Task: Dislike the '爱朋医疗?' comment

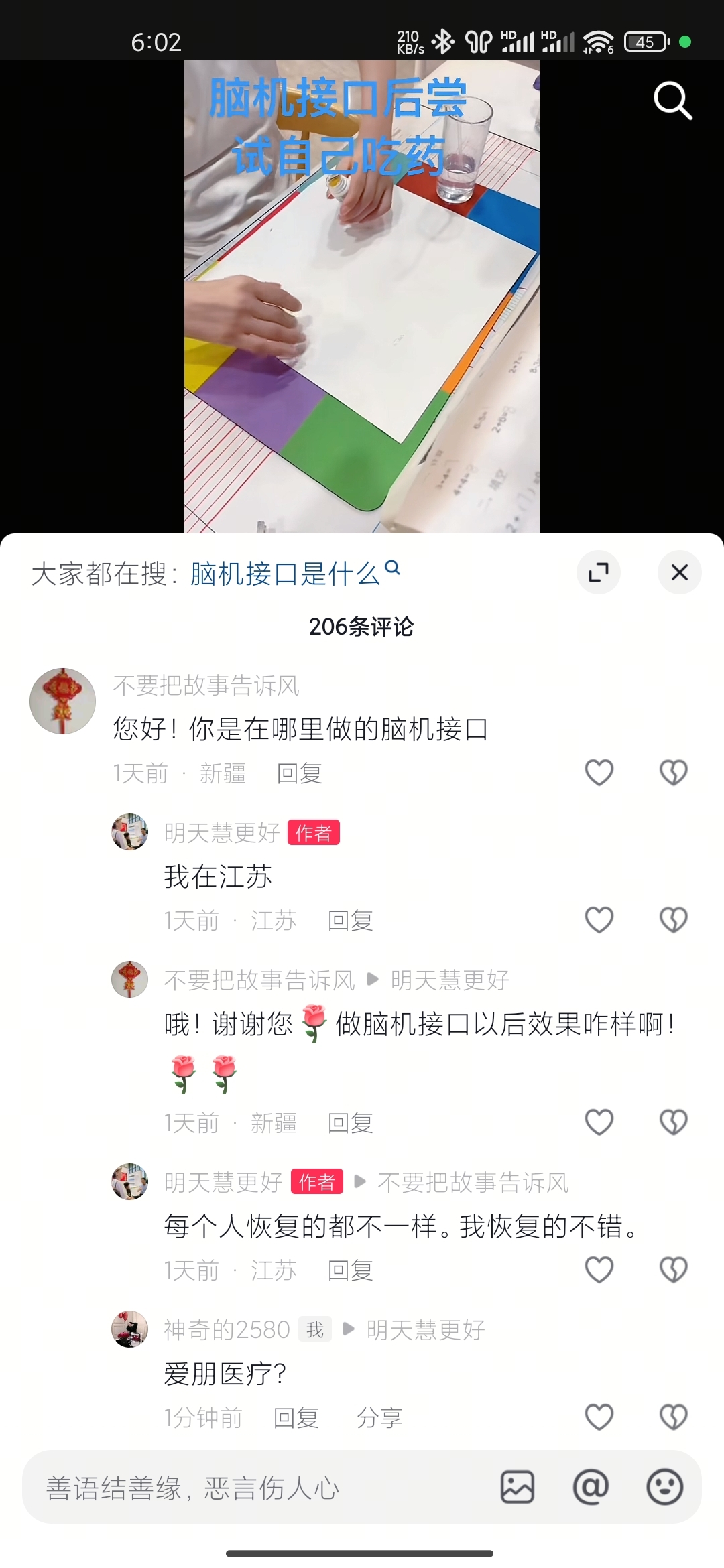Action: click(x=674, y=1417)
